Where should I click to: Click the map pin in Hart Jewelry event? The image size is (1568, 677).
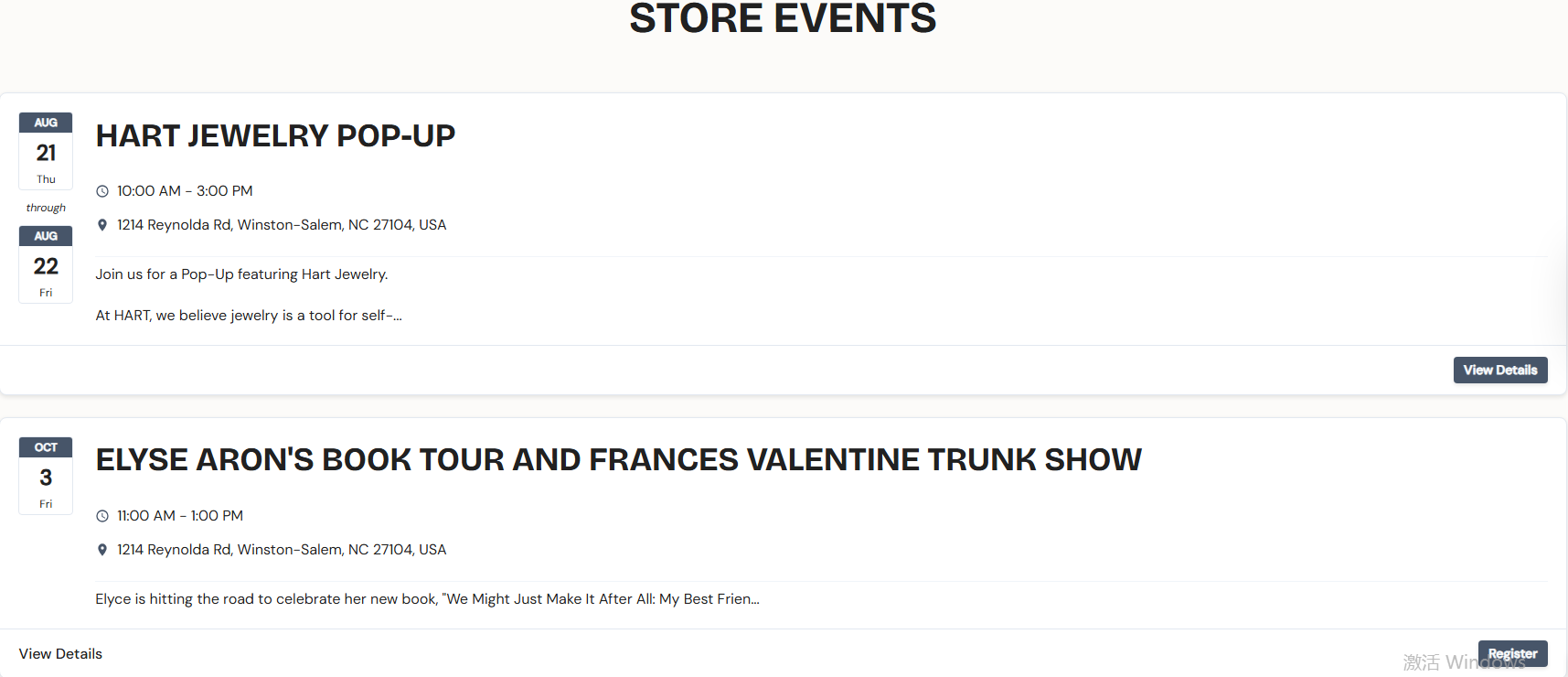[x=102, y=225]
